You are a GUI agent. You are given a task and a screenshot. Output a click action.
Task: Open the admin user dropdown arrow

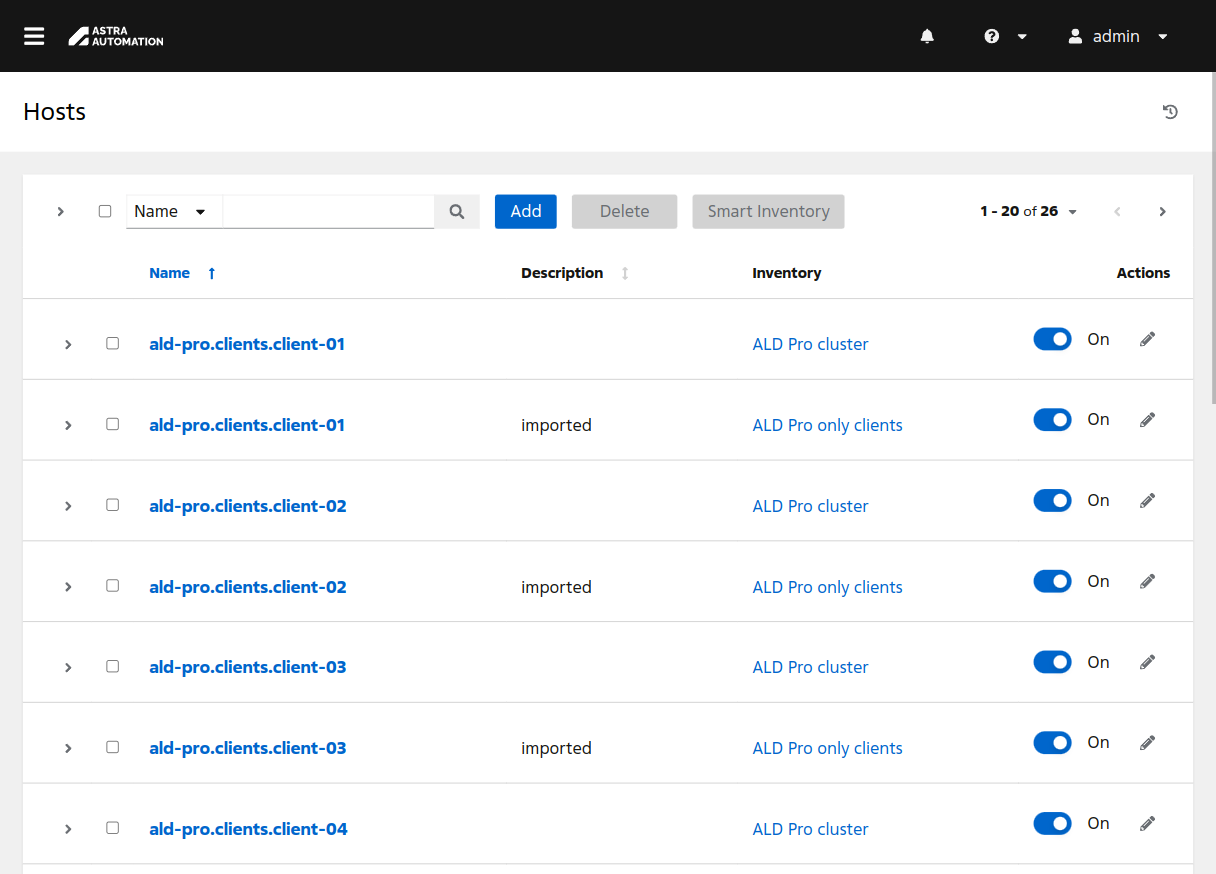(1162, 36)
